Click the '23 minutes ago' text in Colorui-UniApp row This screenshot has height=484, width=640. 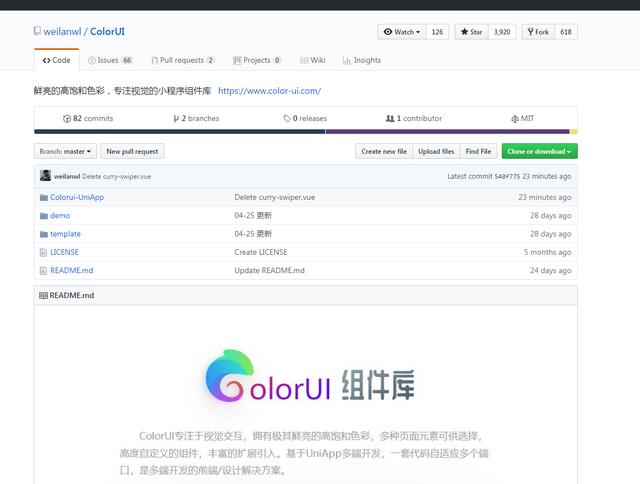click(544, 197)
